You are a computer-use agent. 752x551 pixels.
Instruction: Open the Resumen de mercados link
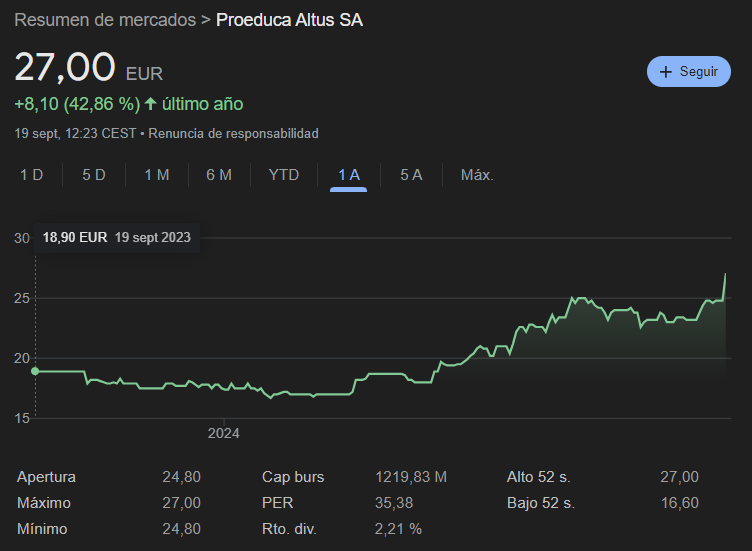pos(105,20)
